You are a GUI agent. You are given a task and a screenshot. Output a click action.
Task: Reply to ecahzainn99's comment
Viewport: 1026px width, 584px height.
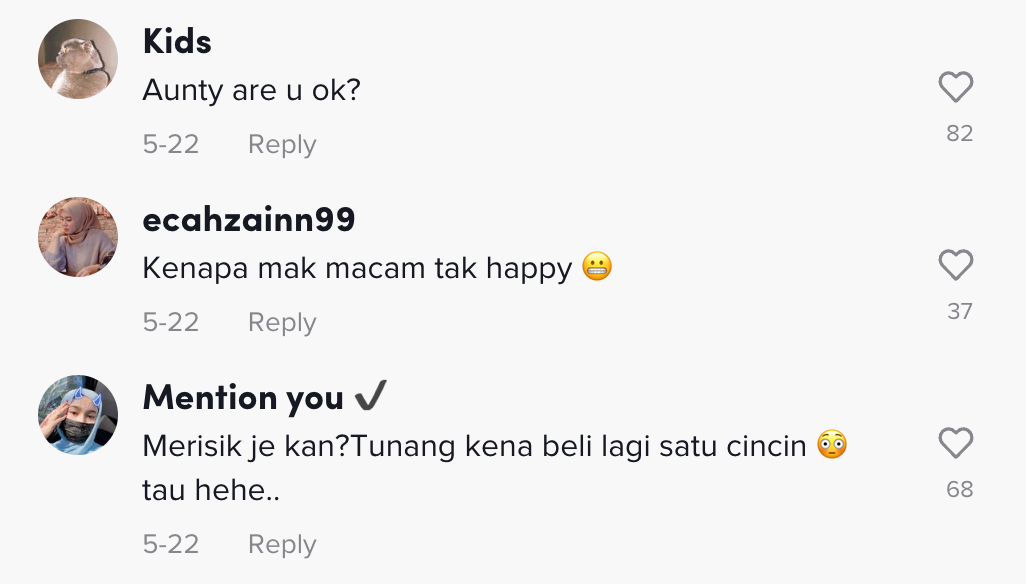pos(282,323)
